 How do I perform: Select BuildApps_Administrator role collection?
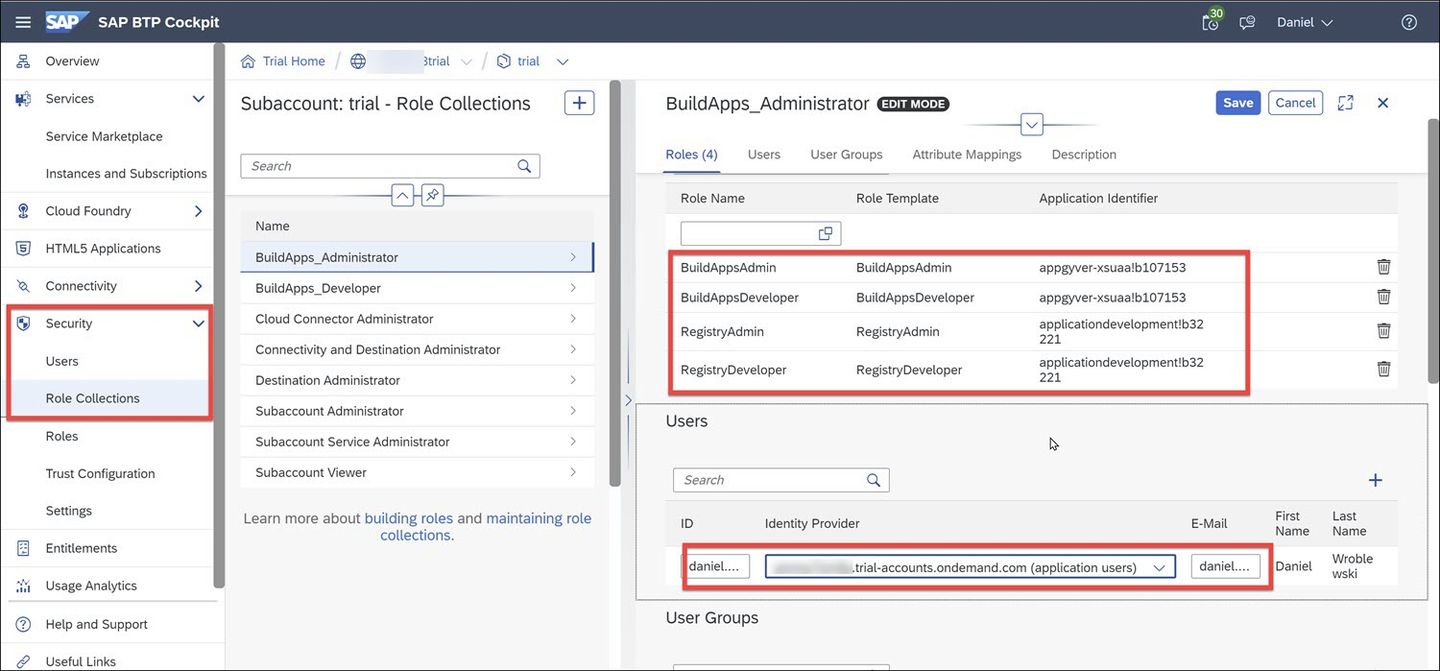(417, 257)
